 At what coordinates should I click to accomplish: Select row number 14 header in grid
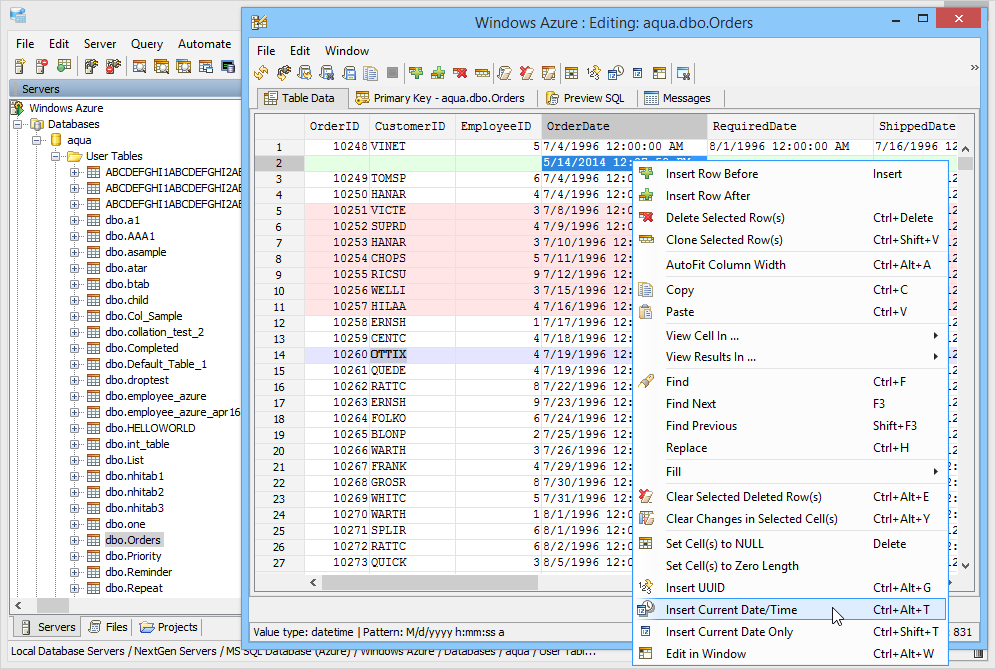[279, 355]
